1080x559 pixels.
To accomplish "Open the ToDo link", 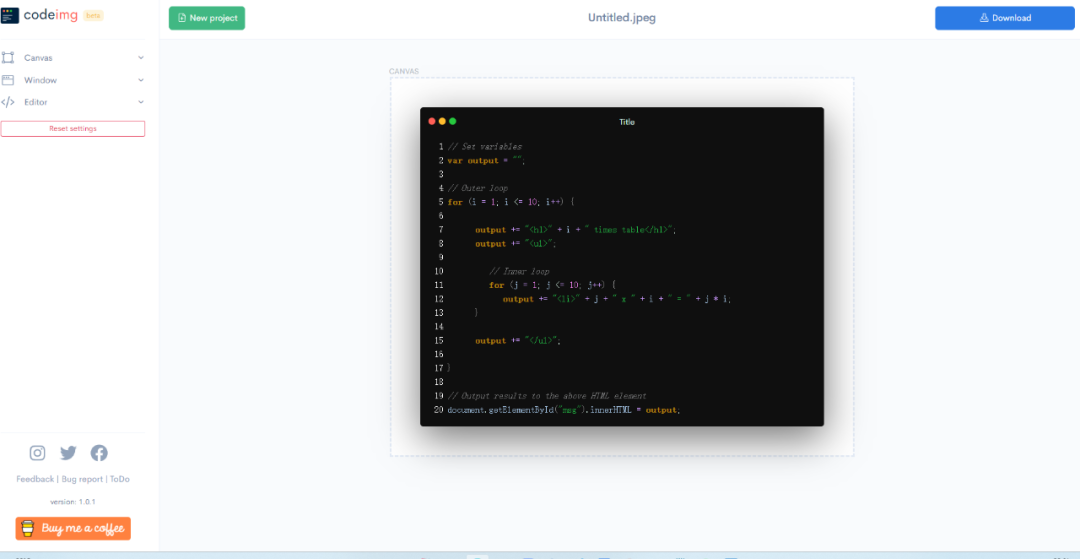I will tap(120, 479).
